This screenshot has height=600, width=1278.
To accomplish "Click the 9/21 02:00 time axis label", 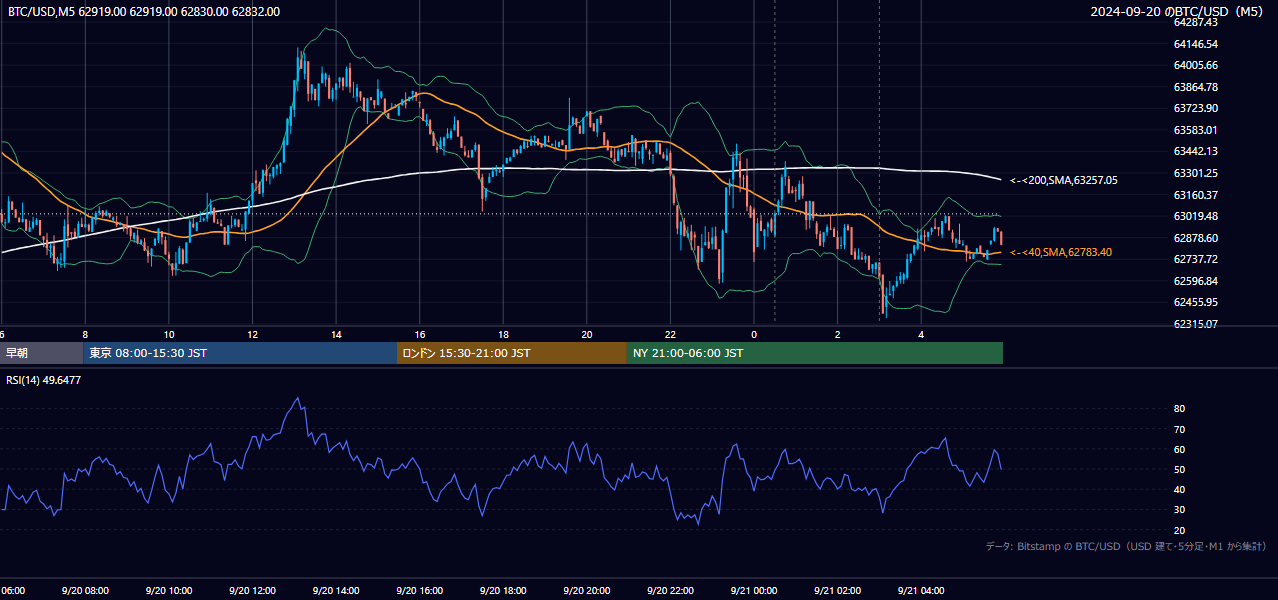I will pyautogui.click(x=837, y=591).
